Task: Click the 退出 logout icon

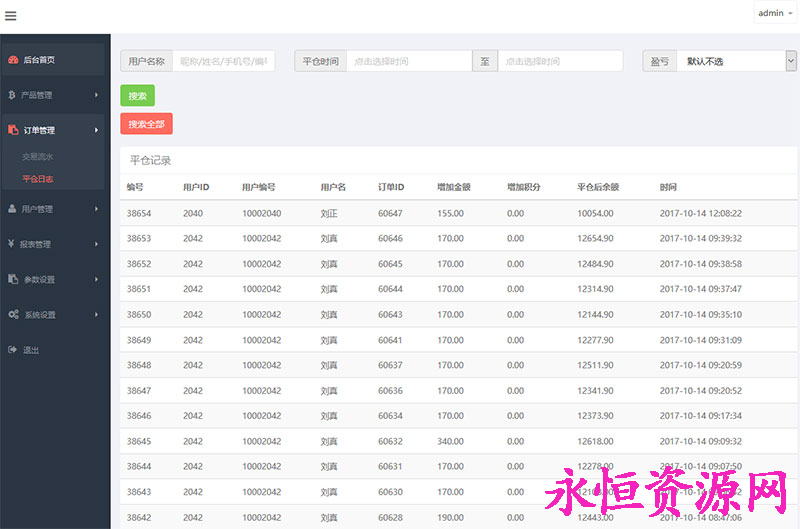Action: pos(12,349)
